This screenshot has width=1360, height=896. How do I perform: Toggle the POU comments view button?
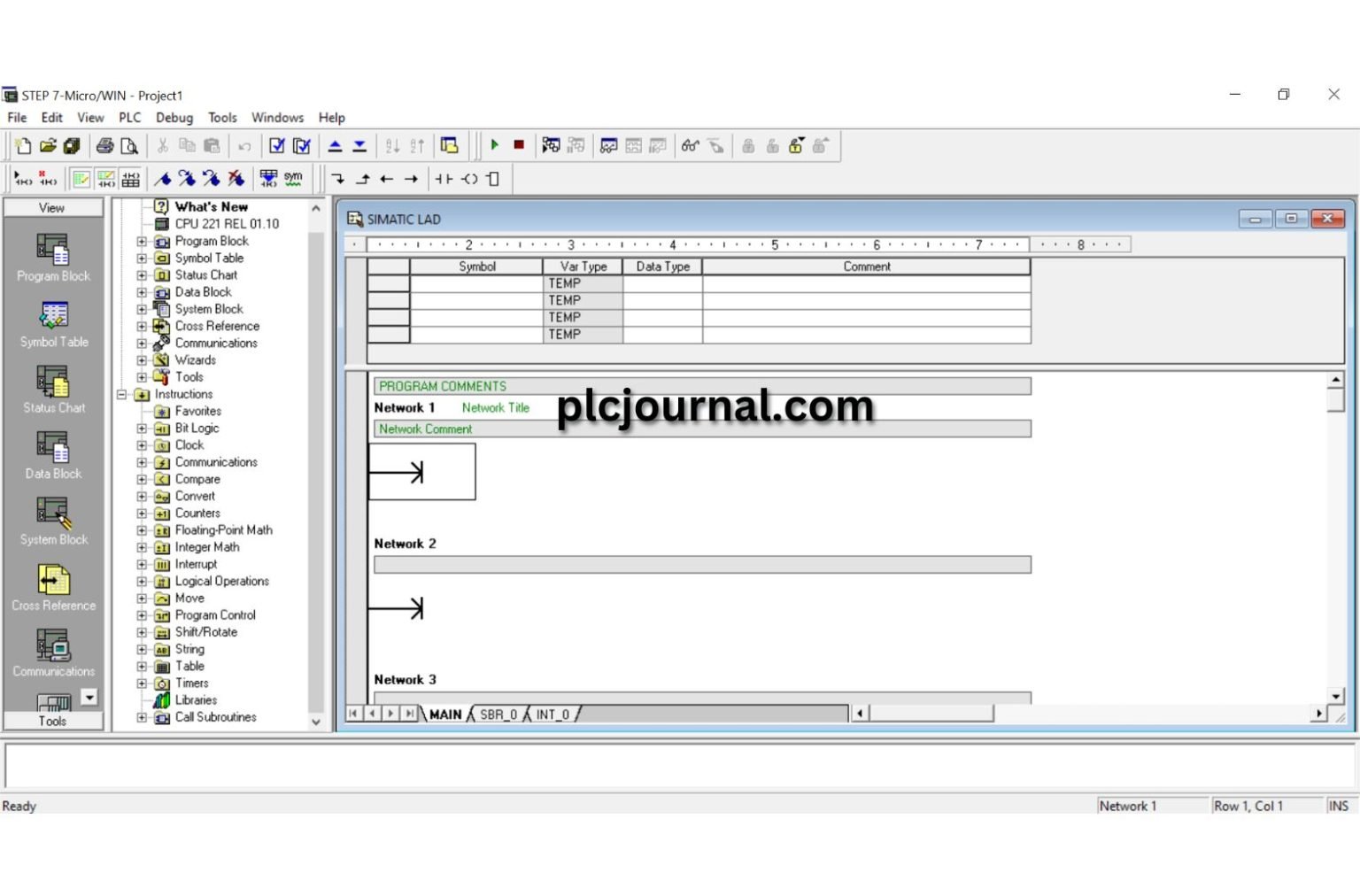[x=81, y=179]
